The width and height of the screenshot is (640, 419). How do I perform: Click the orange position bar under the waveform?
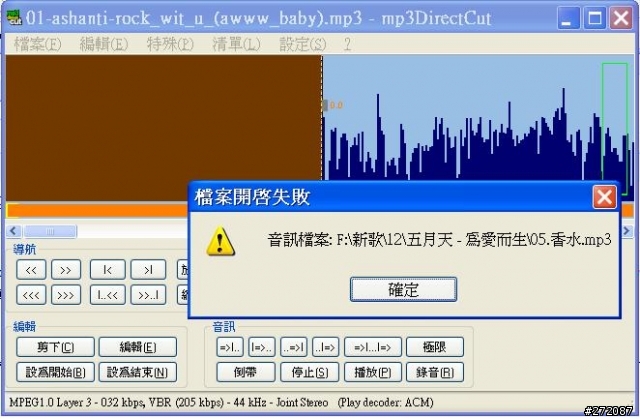98,211
